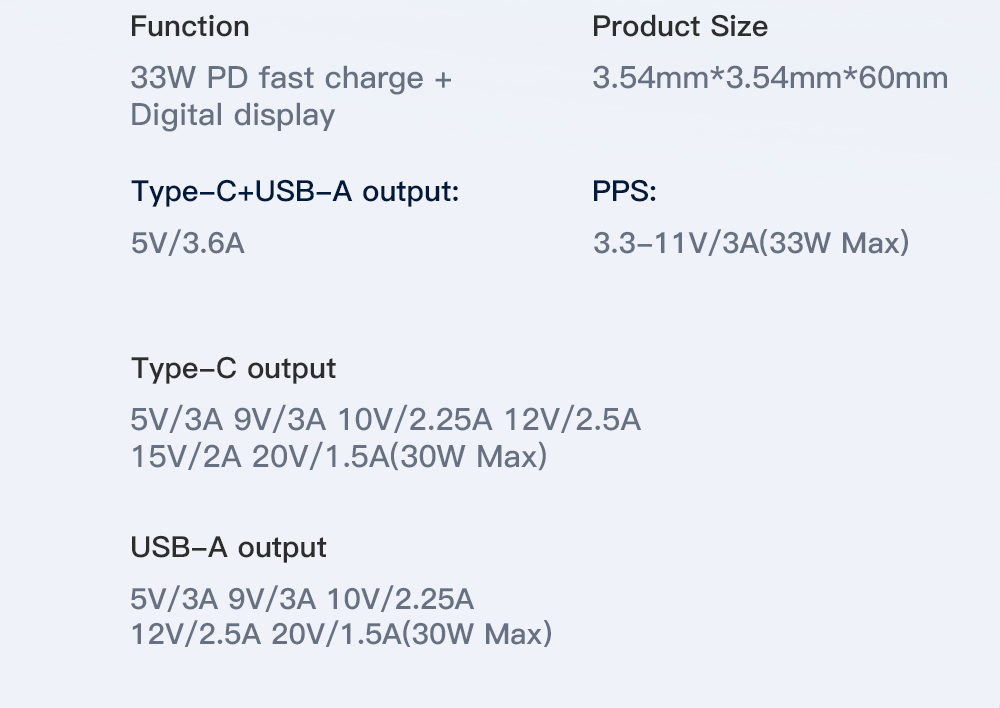The height and width of the screenshot is (708, 1000).
Task: Select the 33W PD fast charge text
Action: click(x=277, y=78)
